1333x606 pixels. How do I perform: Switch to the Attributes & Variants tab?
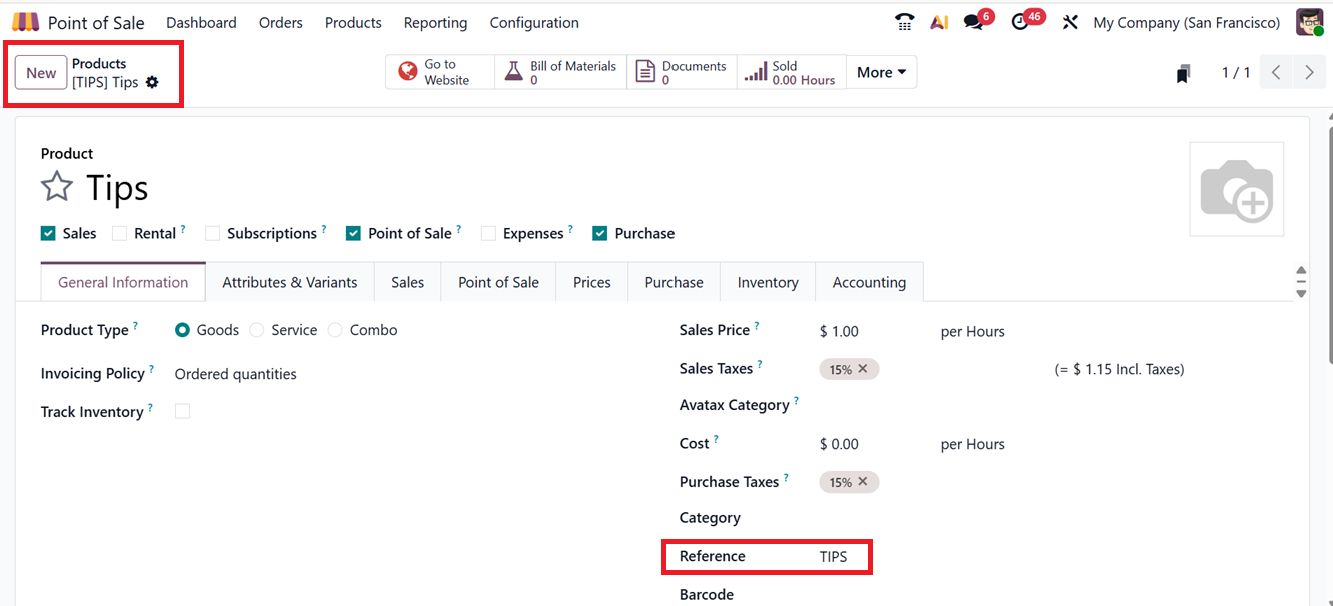point(289,282)
